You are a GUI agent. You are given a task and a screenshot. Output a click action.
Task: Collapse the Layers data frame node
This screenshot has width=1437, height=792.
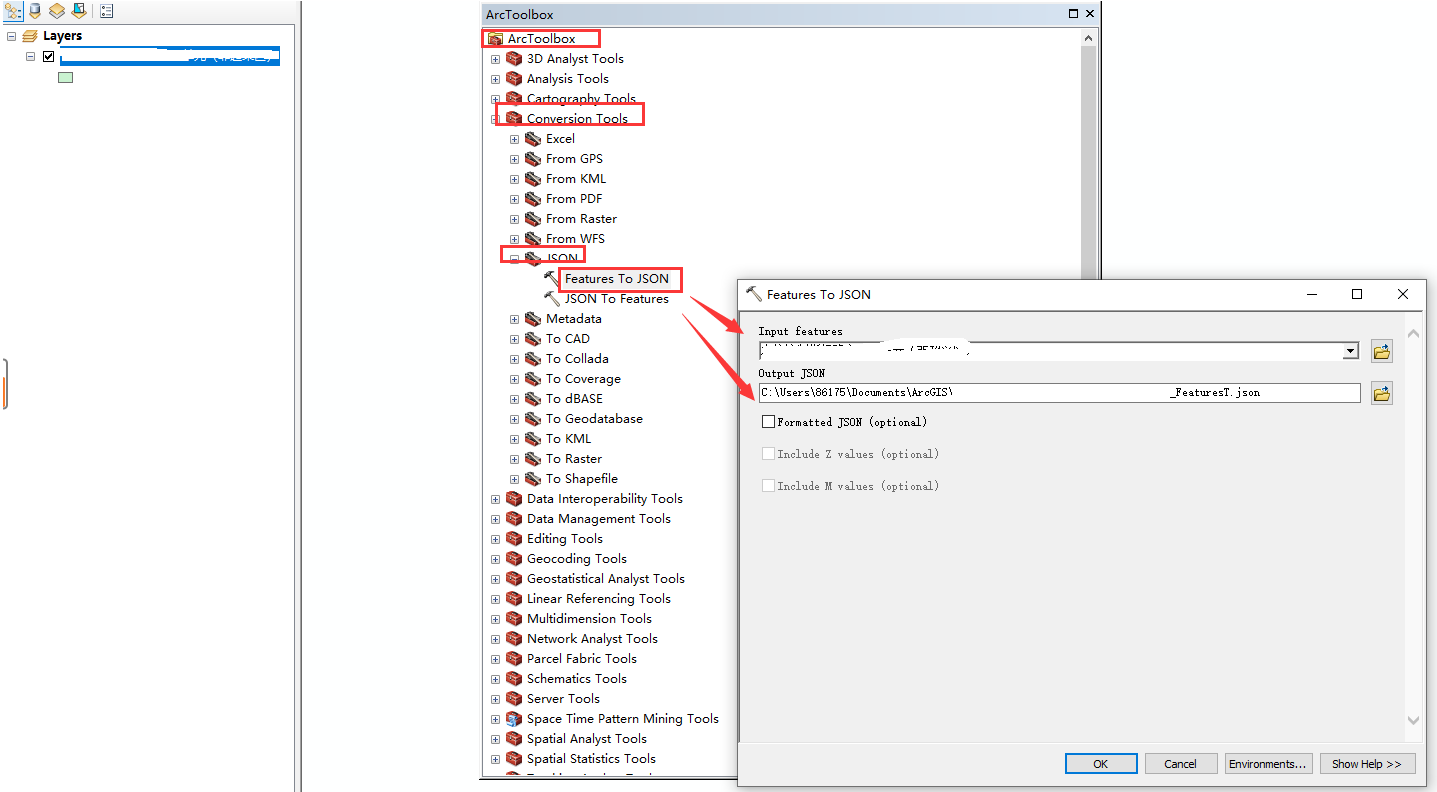pyautogui.click(x=11, y=36)
